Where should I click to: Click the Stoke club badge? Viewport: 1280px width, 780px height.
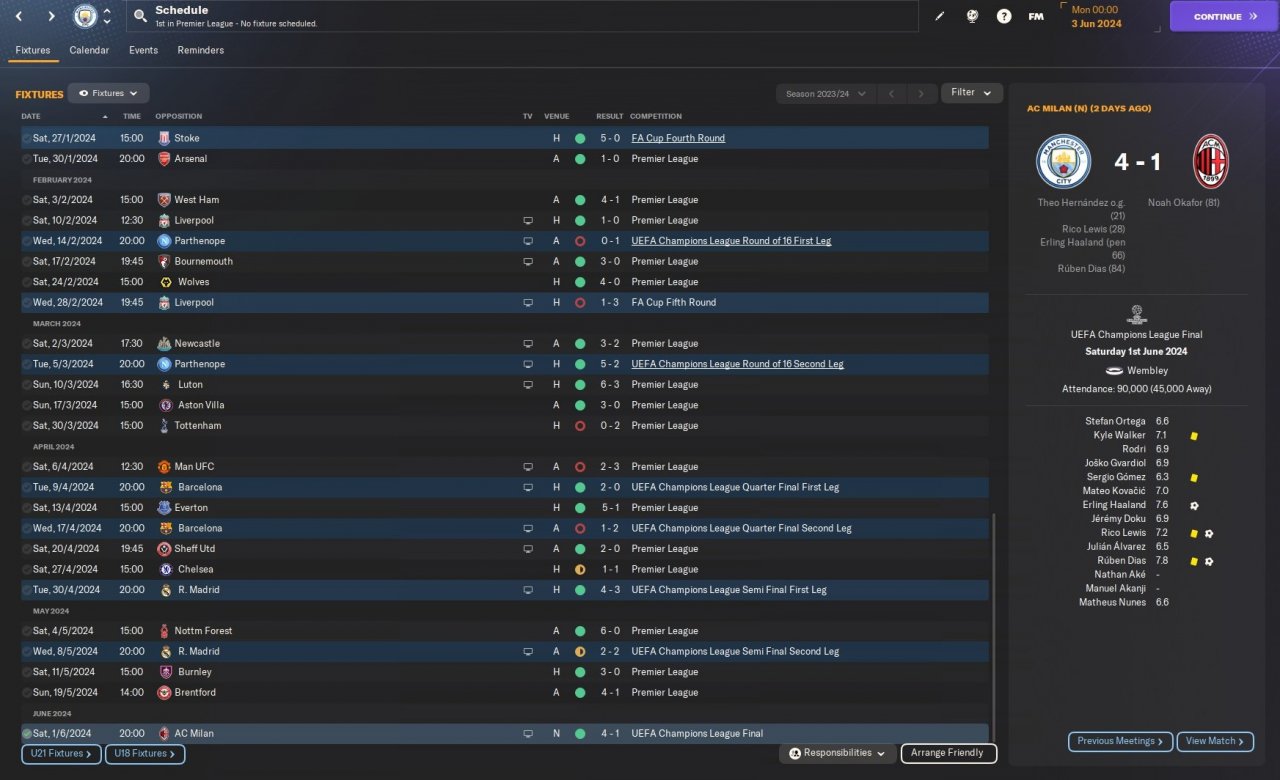click(x=164, y=138)
